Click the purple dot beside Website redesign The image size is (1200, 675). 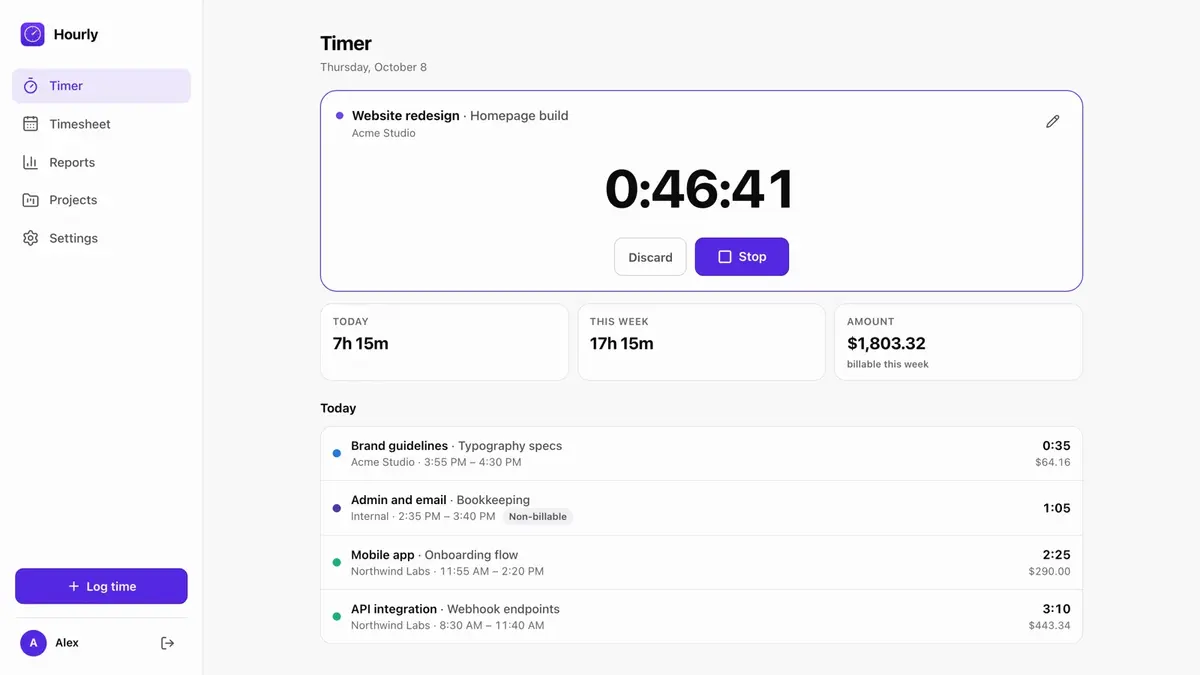[x=340, y=116]
